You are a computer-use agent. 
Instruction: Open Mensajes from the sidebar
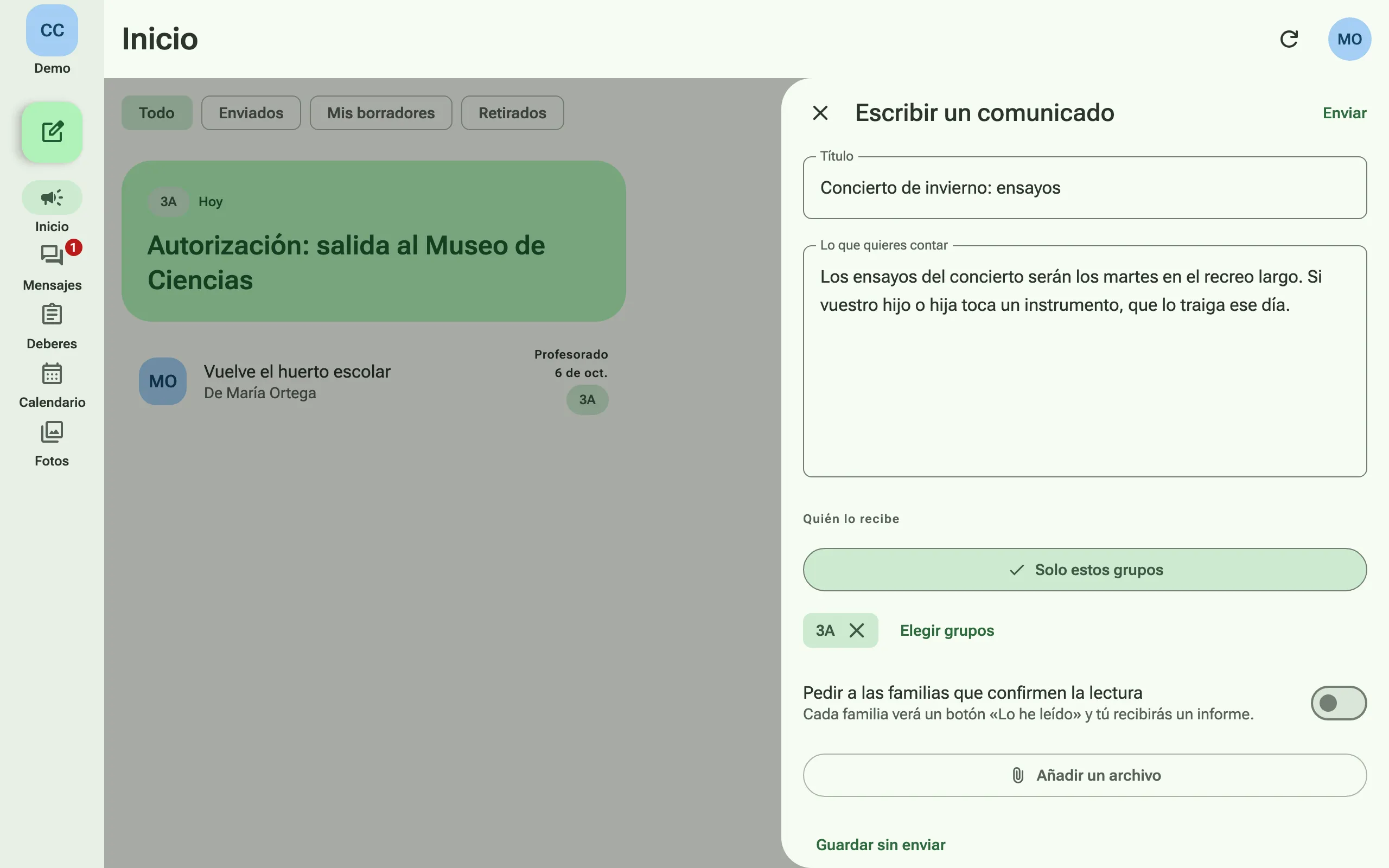(52, 268)
